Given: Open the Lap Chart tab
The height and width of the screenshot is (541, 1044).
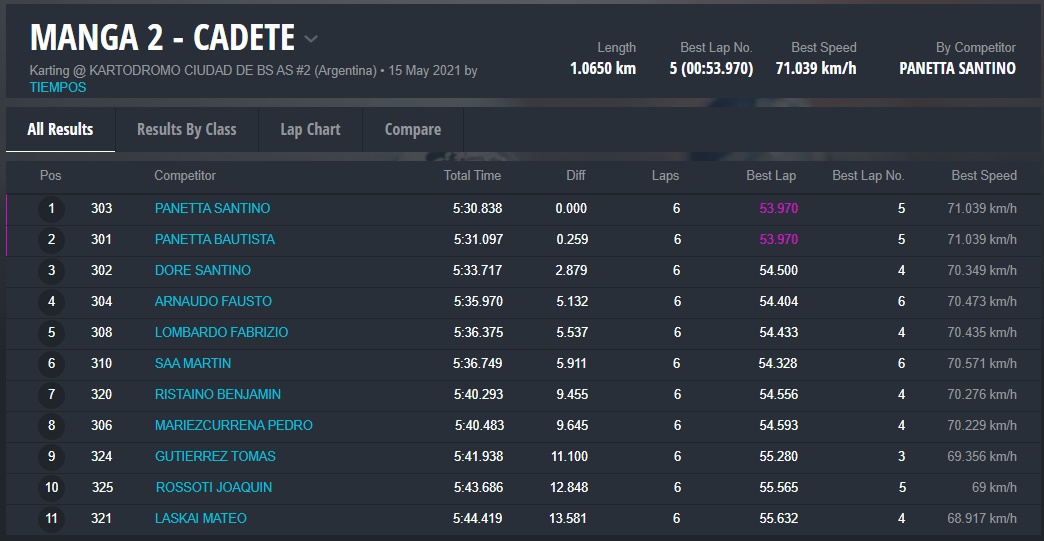Looking at the screenshot, I should point(310,129).
